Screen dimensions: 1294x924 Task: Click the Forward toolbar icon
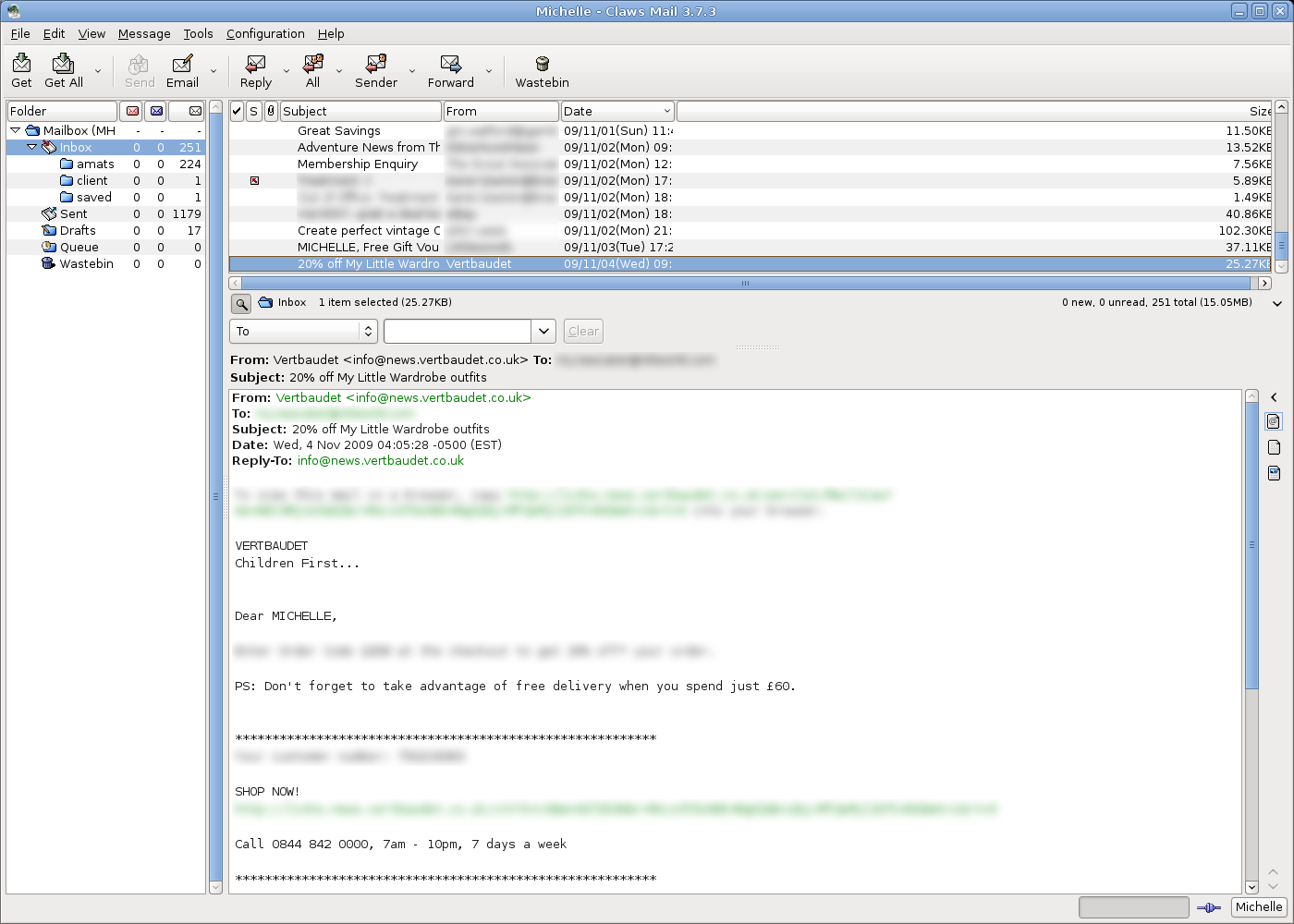click(x=450, y=63)
